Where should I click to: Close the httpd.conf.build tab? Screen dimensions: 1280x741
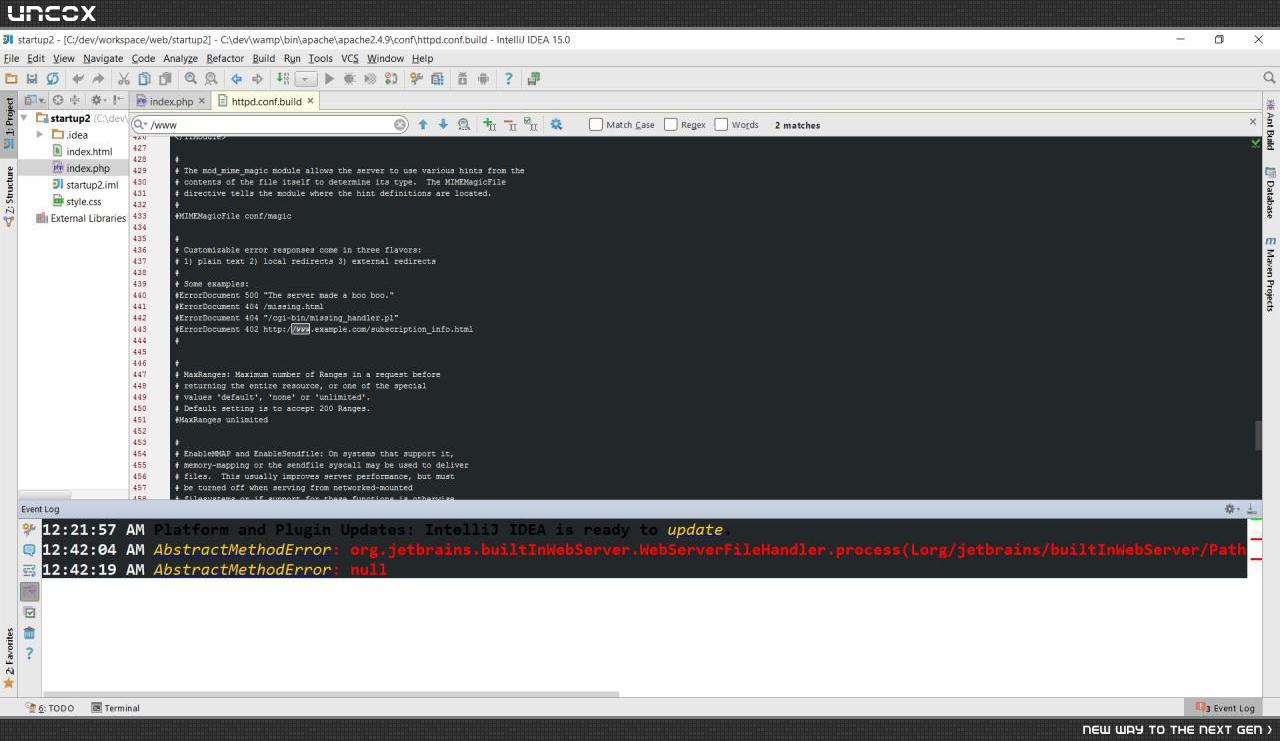pos(310,101)
